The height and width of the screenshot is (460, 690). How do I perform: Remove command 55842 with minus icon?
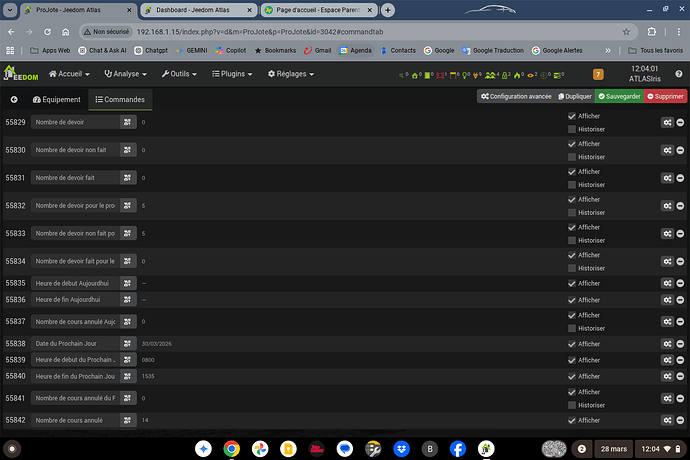pyautogui.click(x=680, y=420)
